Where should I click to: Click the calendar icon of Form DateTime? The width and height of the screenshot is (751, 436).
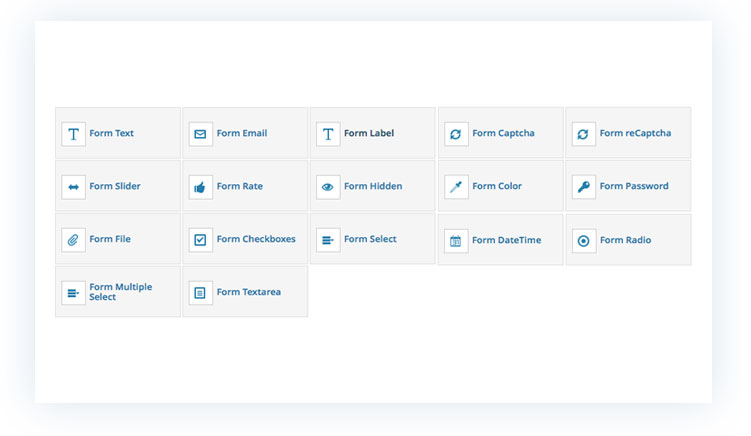coord(456,241)
